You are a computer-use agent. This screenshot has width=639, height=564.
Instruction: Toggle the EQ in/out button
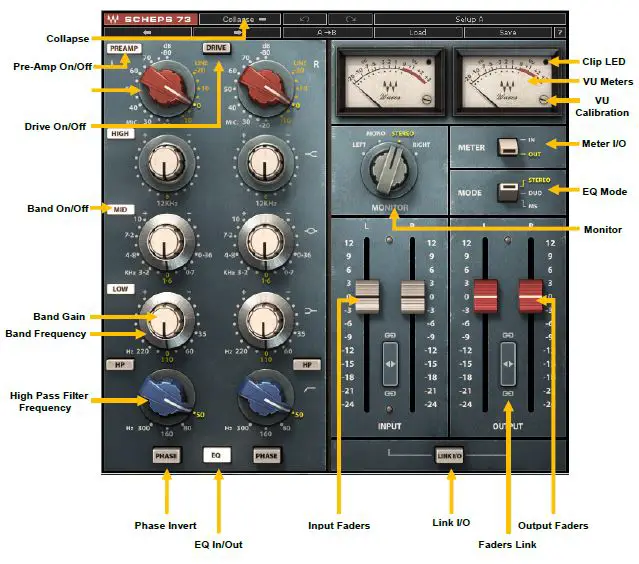tap(216, 455)
